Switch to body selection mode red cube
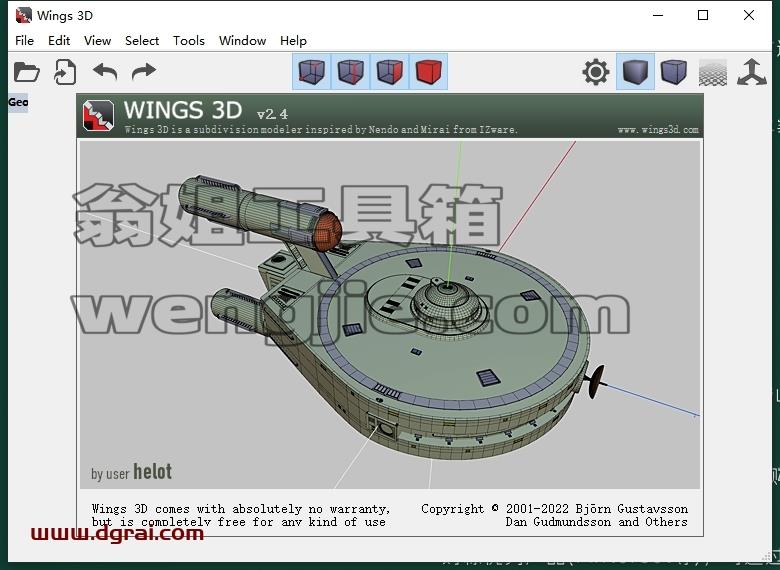Screen dimensions: 780x570 [428, 72]
